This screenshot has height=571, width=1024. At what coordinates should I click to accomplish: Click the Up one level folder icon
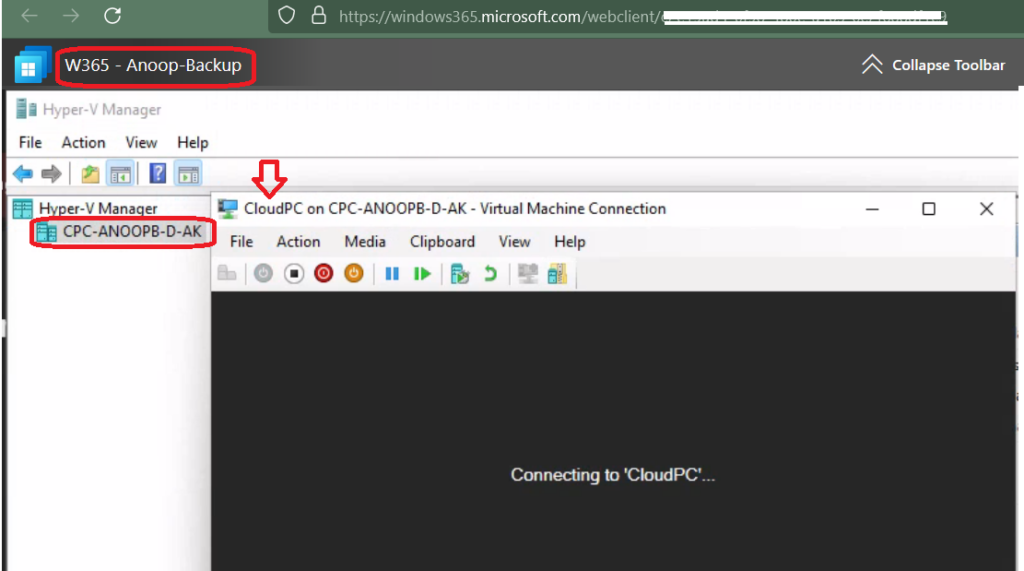[x=90, y=174]
